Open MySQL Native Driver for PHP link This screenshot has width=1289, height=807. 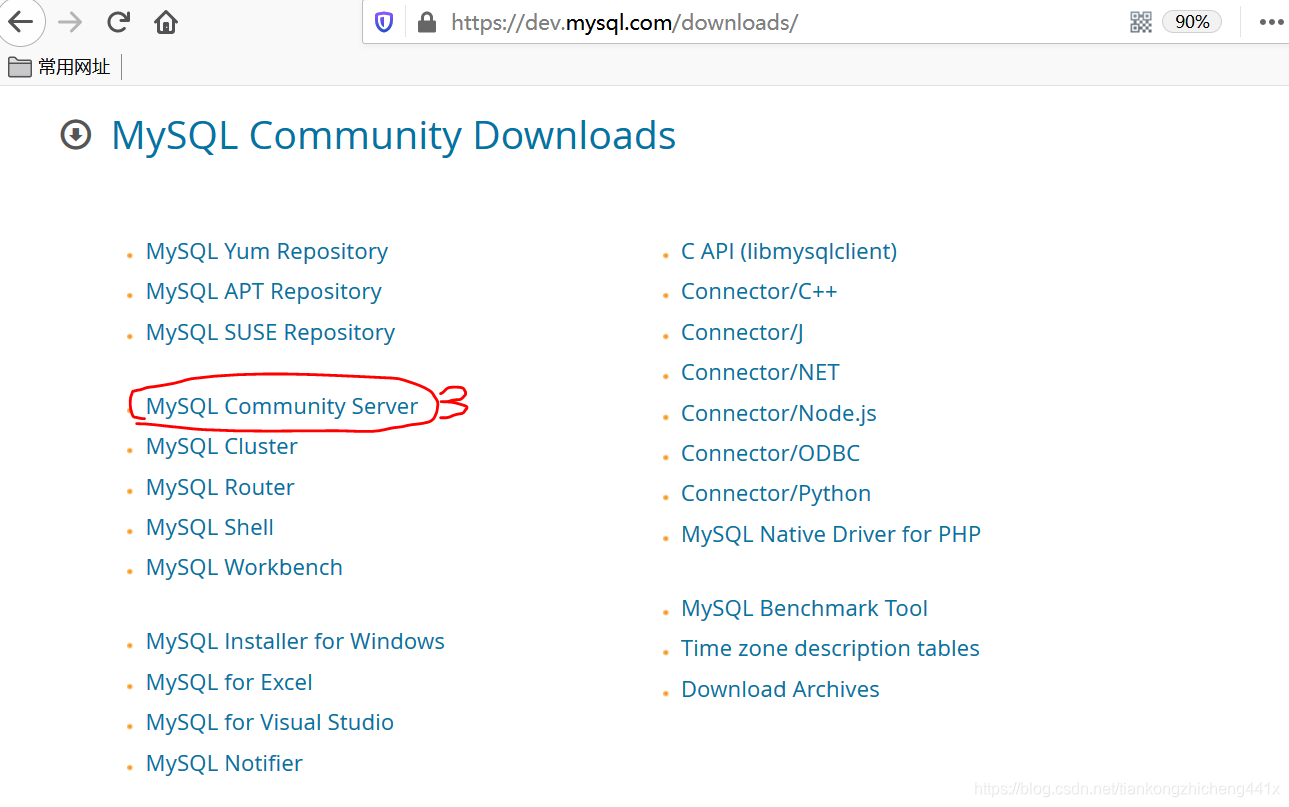click(831, 534)
